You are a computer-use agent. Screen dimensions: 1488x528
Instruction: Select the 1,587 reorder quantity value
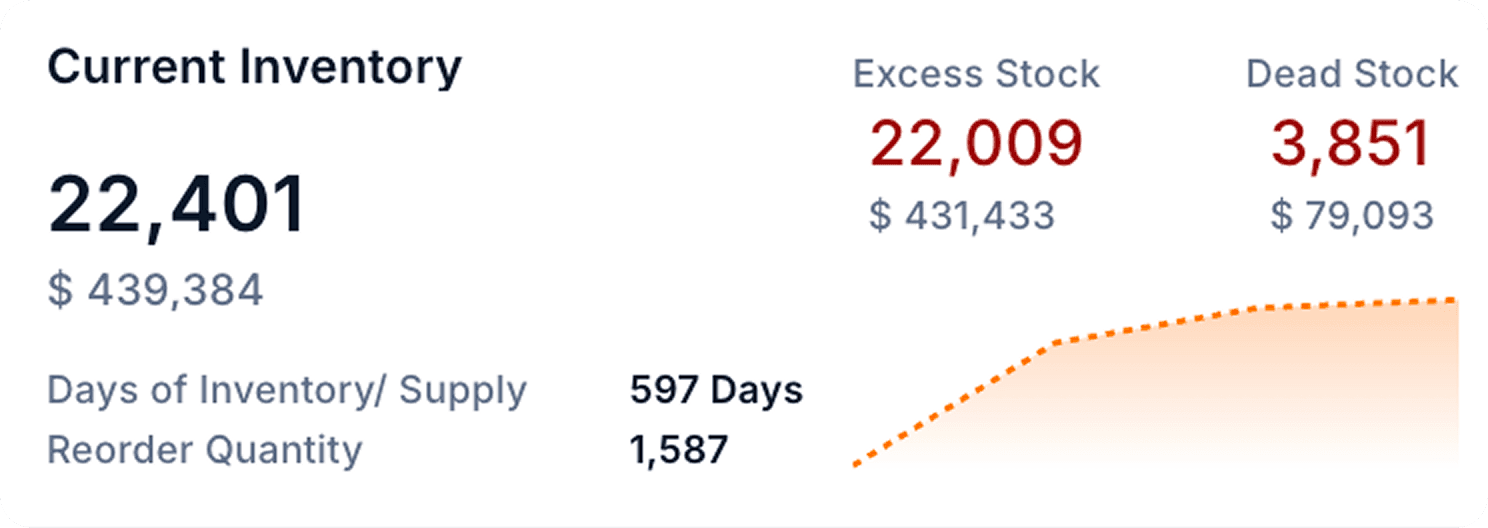[678, 450]
